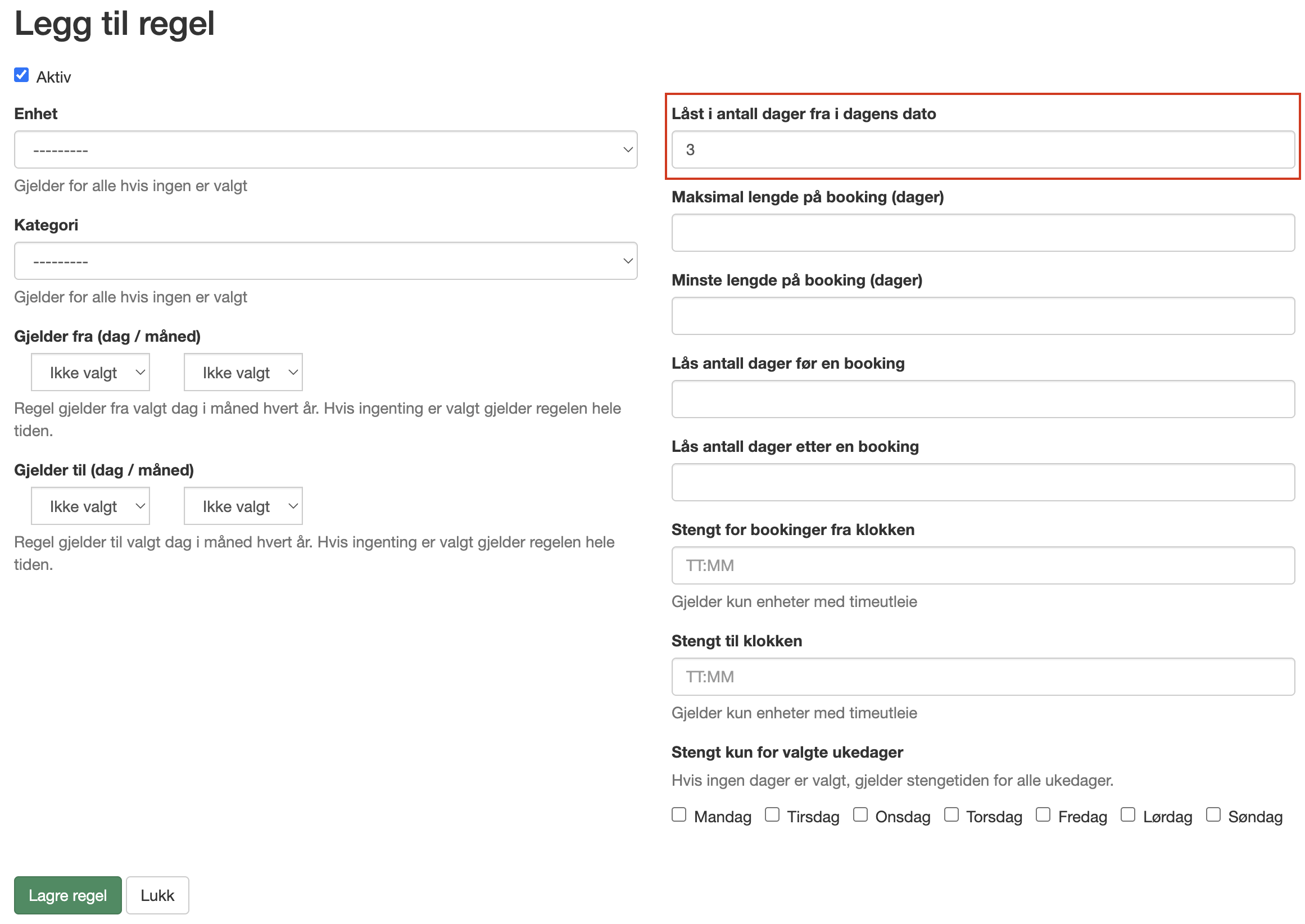This screenshot has height=924, width=1305.
Task: Open the Enhet dropdown
Action: point(325,150)
